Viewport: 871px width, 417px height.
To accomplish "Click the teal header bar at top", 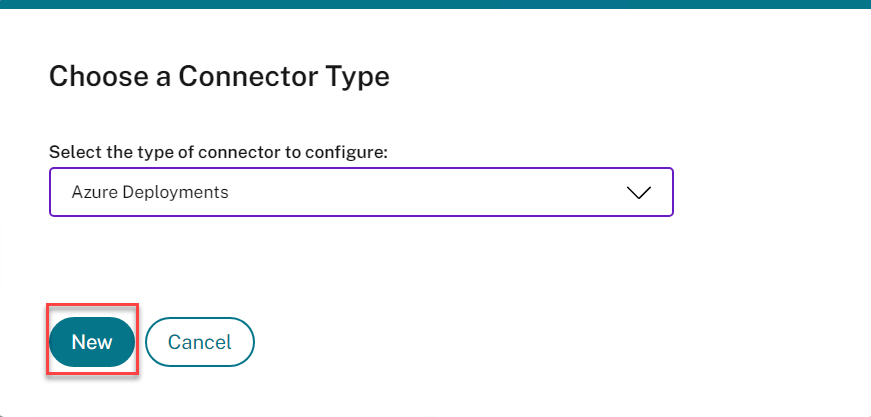I will (435, 4).
